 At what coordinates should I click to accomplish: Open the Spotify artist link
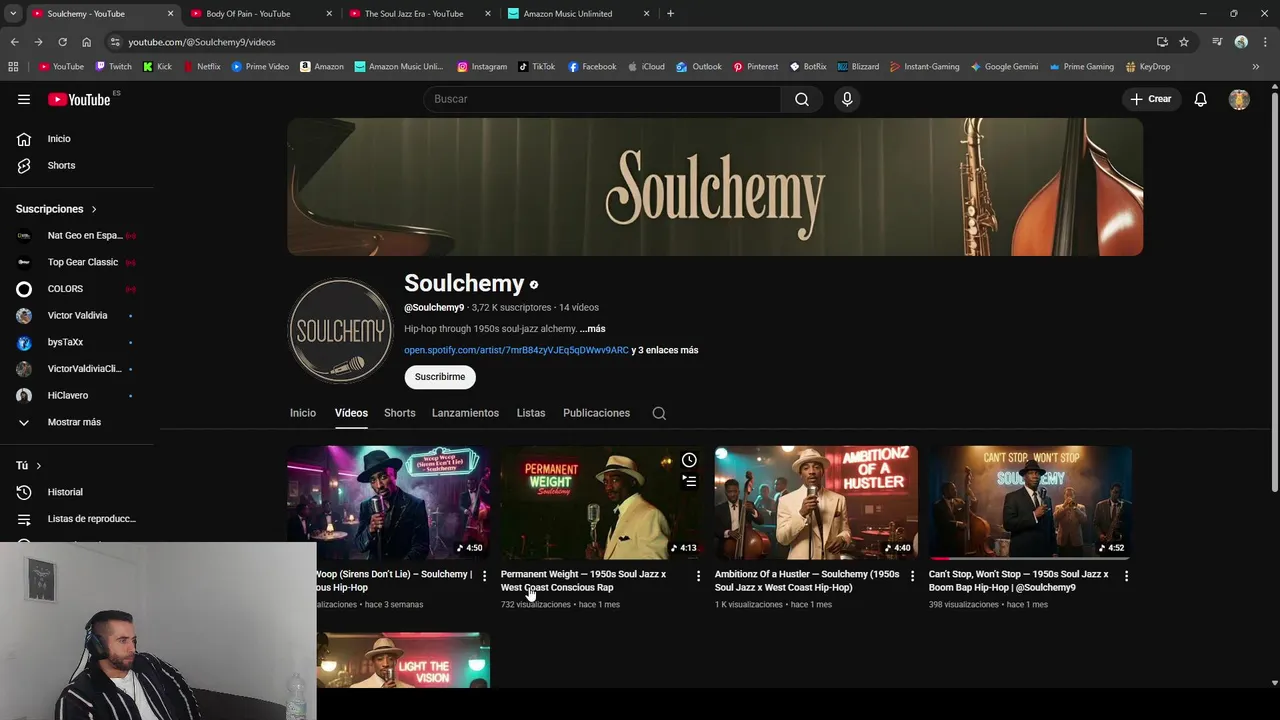pyautogui.click(x=516, y=350)
